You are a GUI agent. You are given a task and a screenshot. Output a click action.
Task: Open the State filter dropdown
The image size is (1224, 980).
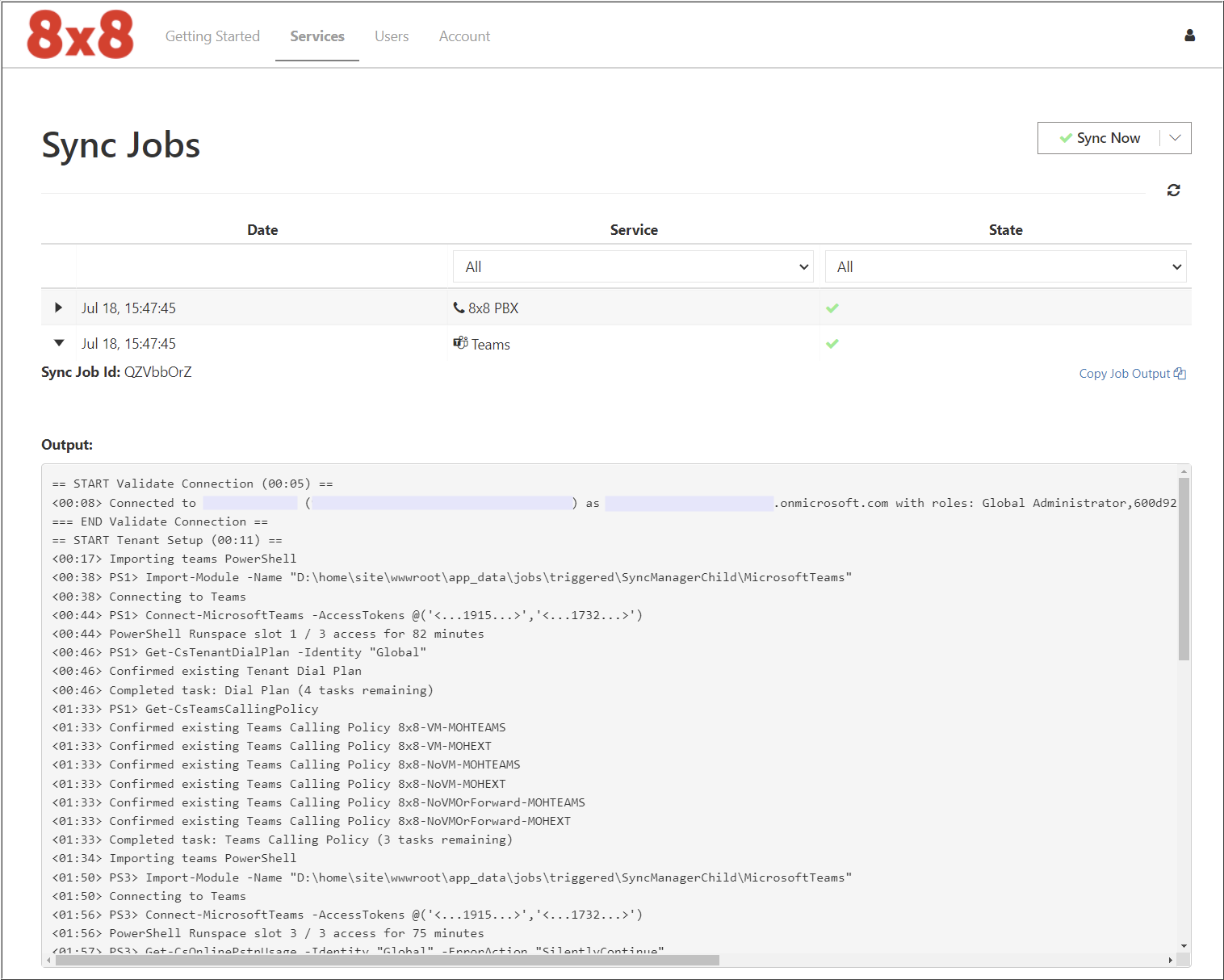pos(1004,266)
